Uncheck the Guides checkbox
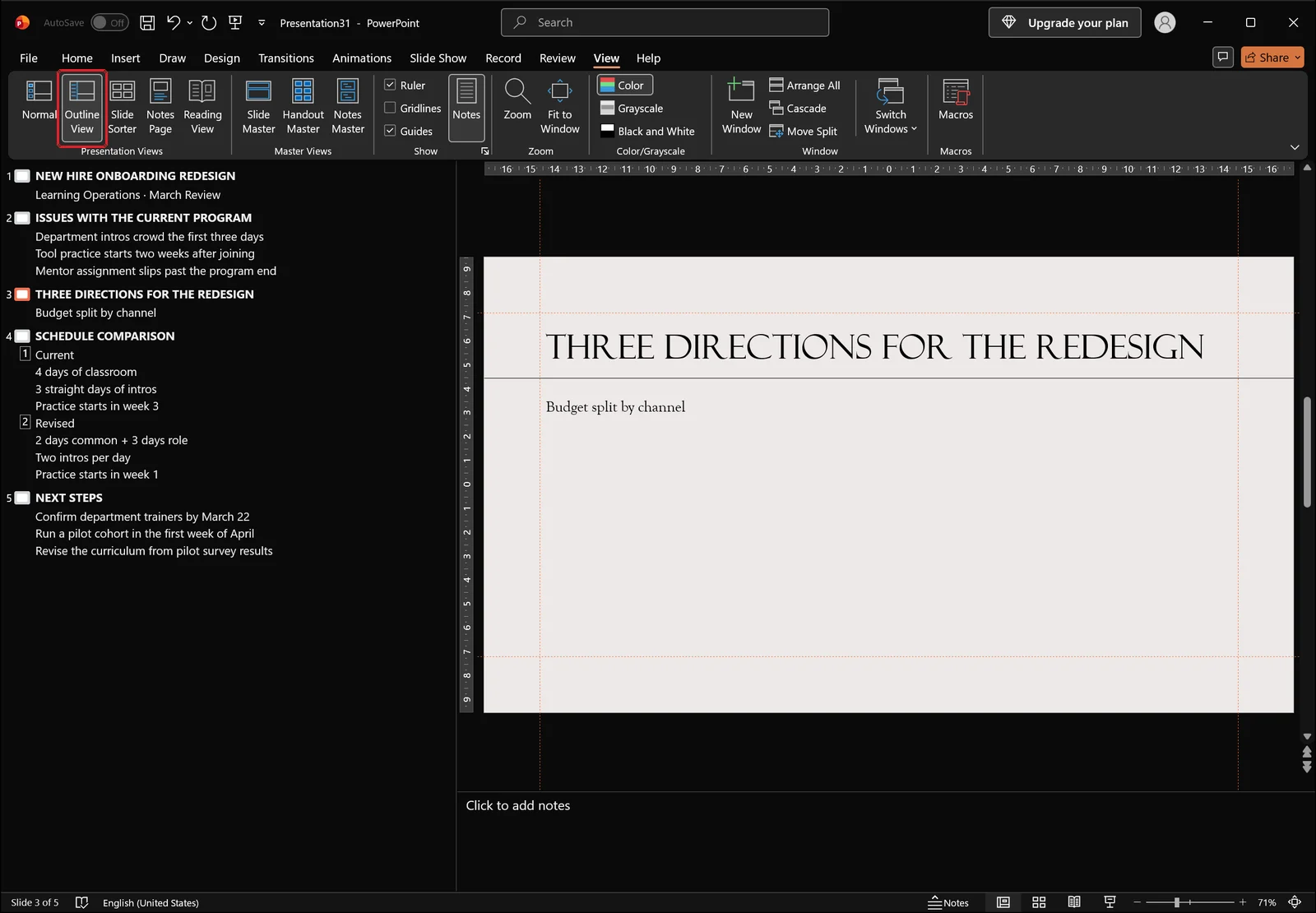The image size is (1316, 913). click(391, 131)
